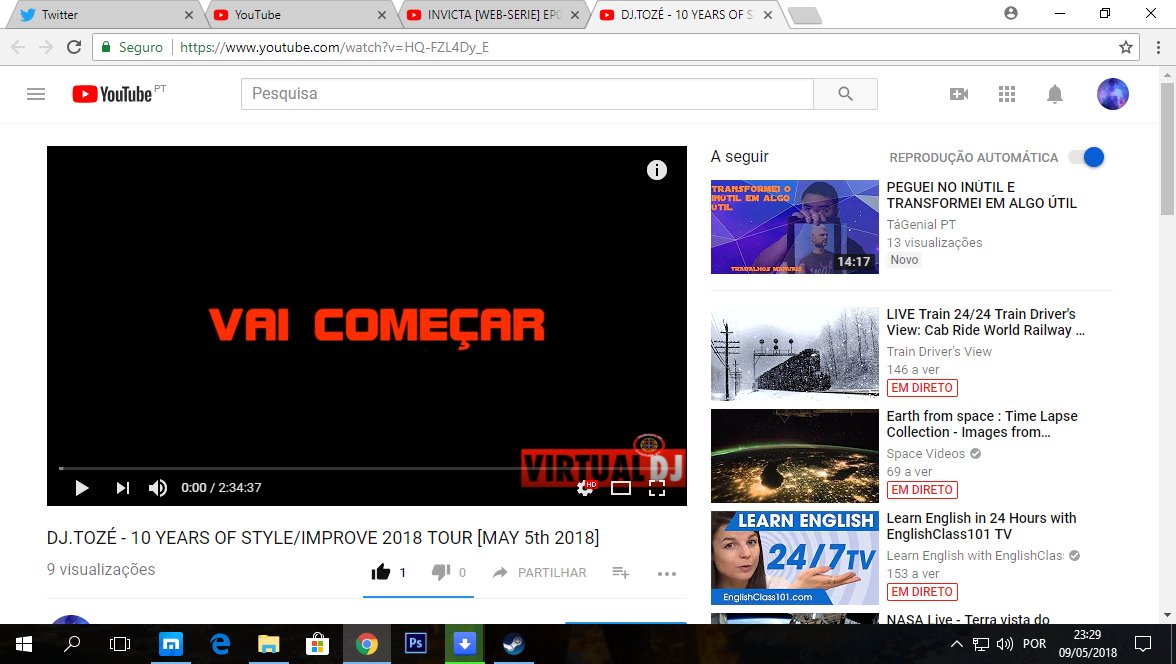
Task: Click the Earth at night thumbnail
Action: click(794, 455)
